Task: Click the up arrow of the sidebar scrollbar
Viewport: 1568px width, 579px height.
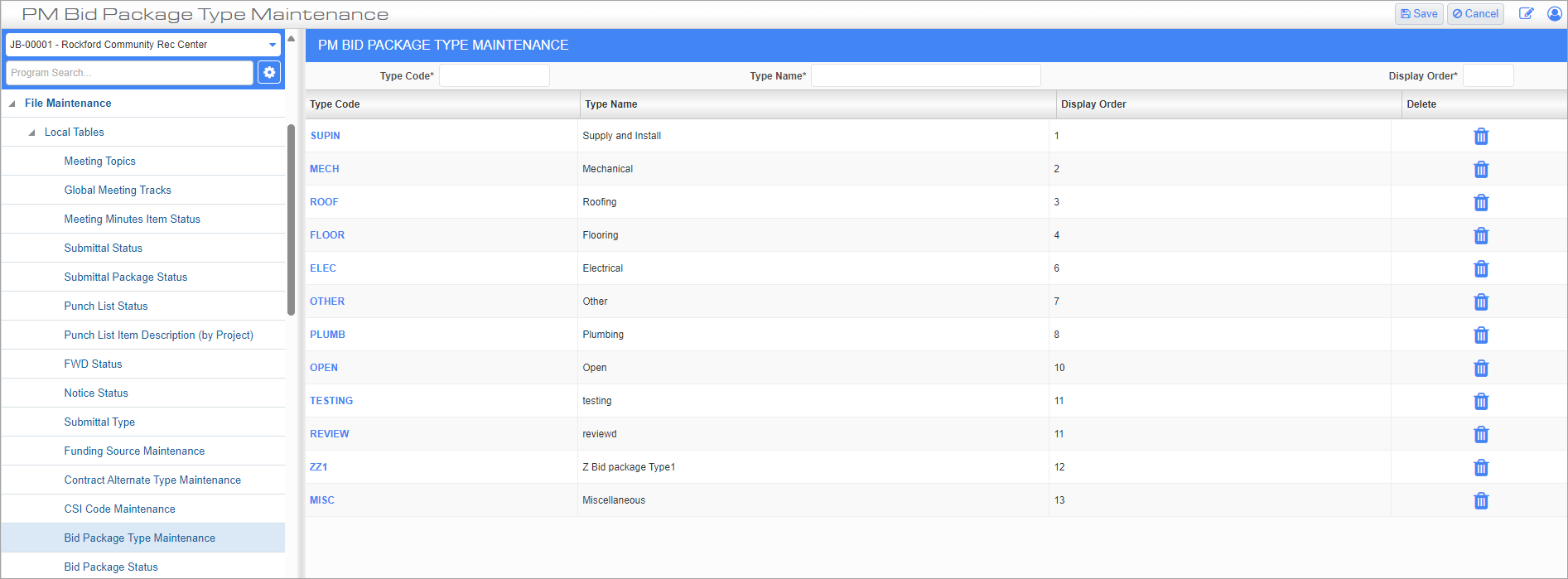Action: [291, 39]
